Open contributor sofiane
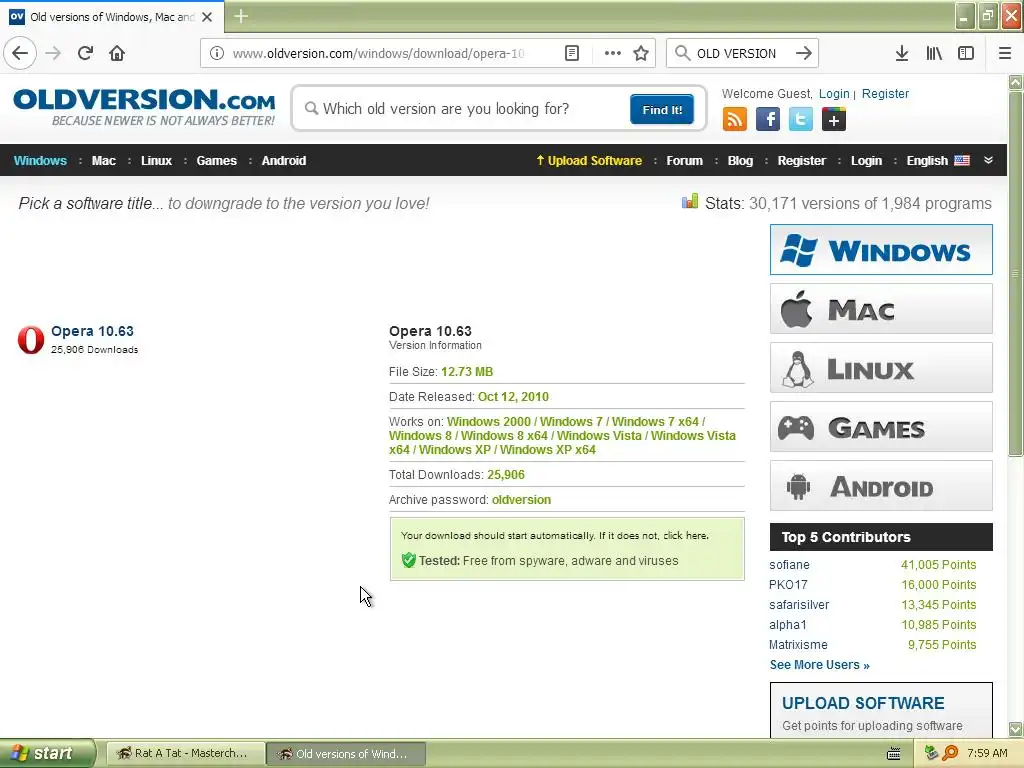 click(789, 565)
